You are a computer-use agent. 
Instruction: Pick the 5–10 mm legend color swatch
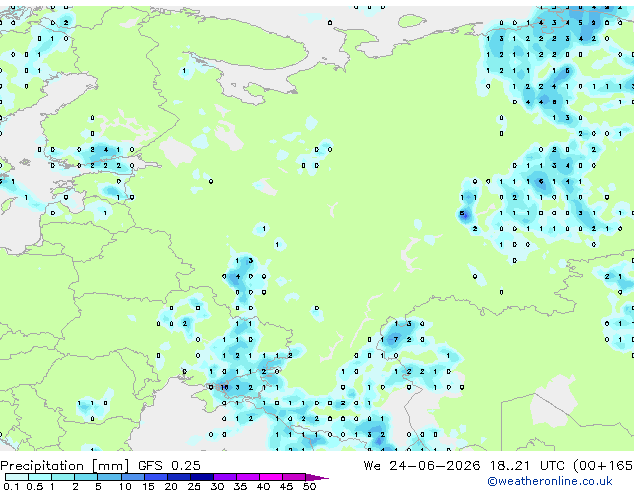pyautogui.click(x=109, y=477)
